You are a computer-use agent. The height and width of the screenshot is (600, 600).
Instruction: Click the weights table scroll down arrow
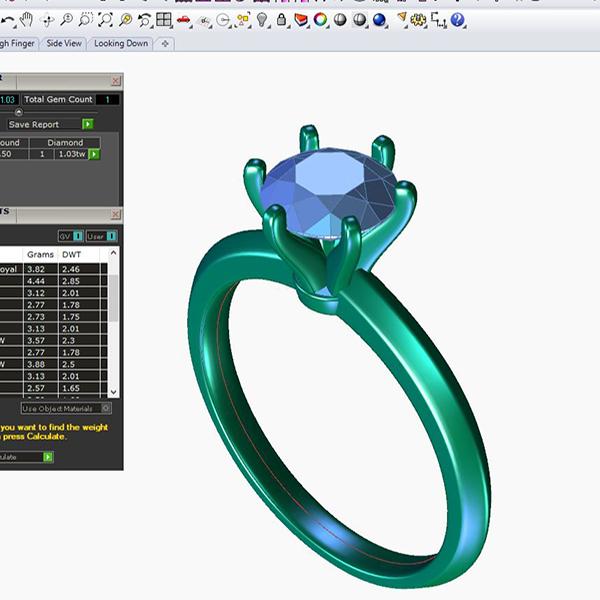pos(113,392)
